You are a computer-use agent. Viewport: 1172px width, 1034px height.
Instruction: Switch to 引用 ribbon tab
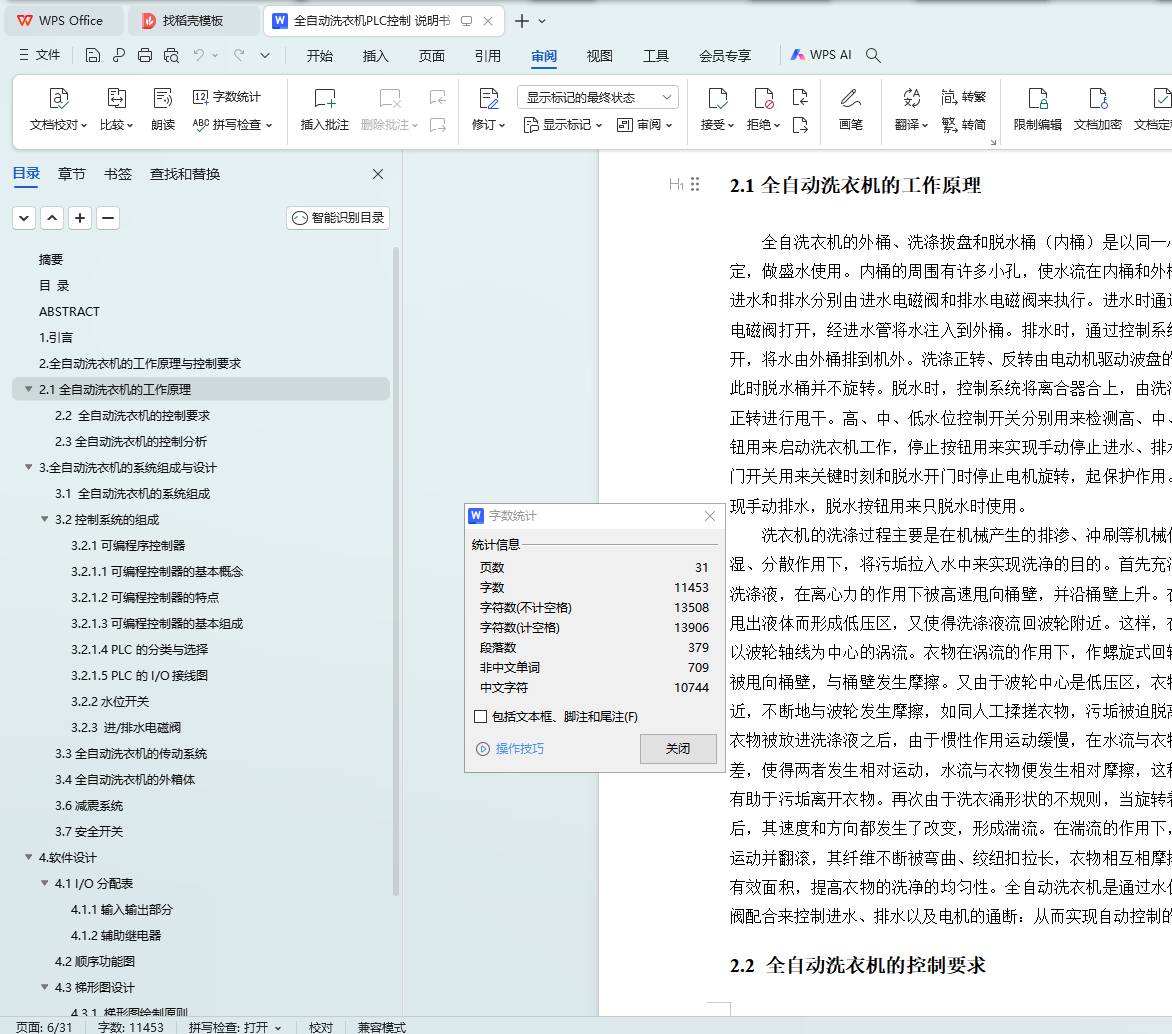[487, 56]
